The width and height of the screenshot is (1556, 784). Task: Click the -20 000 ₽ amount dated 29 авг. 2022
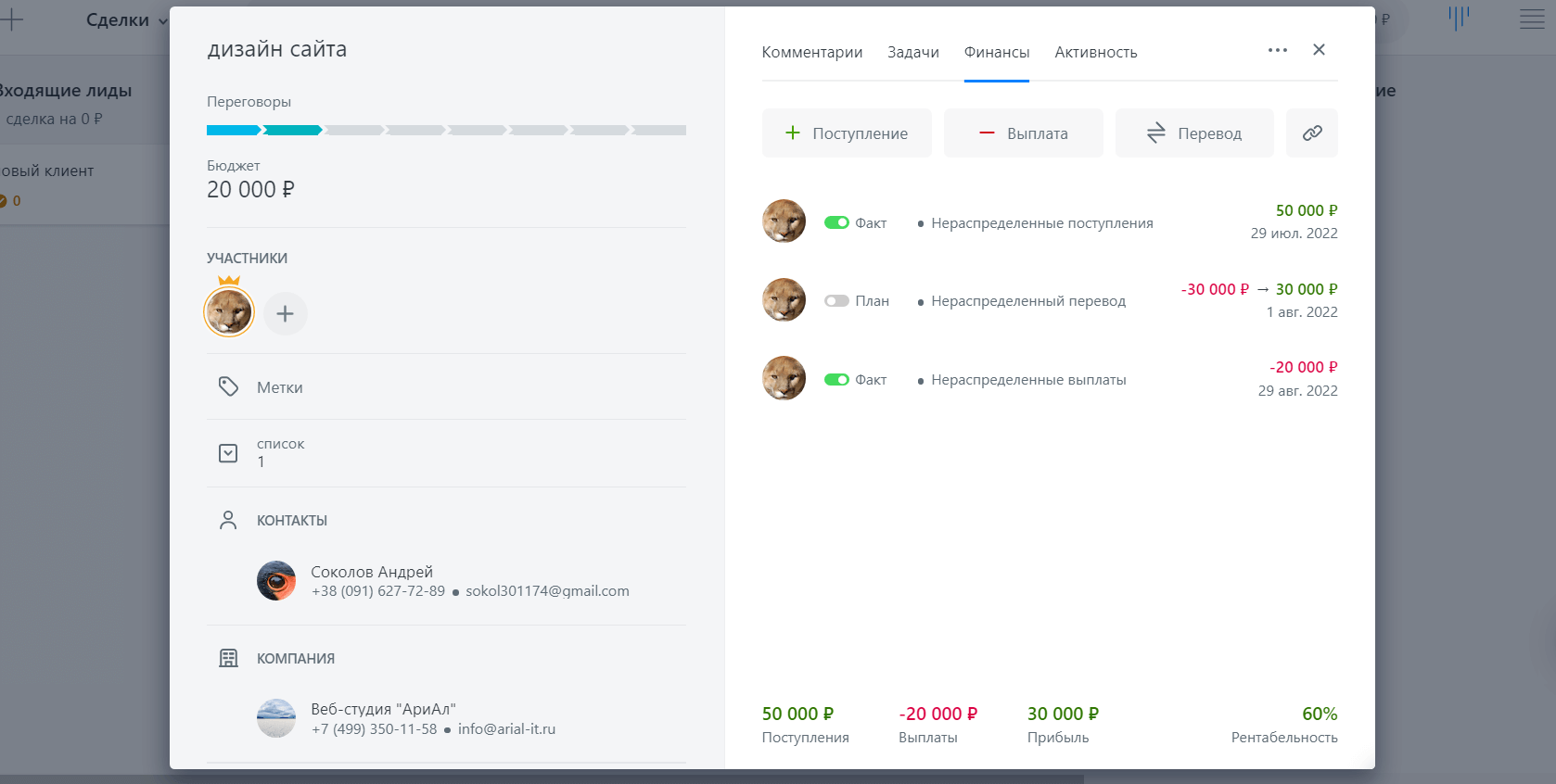pyautogui.click(x=1303, y=367)
